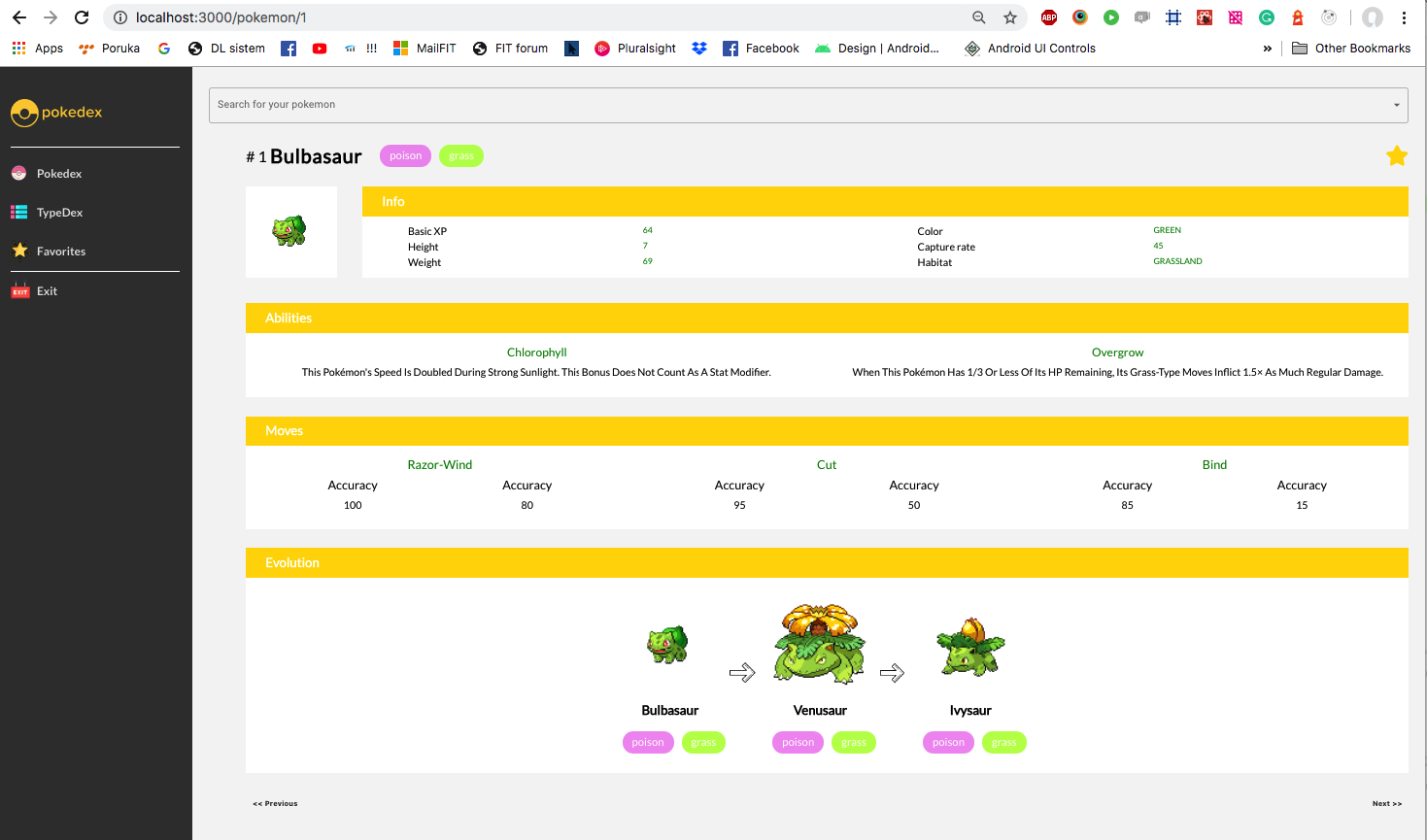Expand the bookmarks overflow chevron
This screenshot has width=1427, height=840.
[x=1268, y=48]
